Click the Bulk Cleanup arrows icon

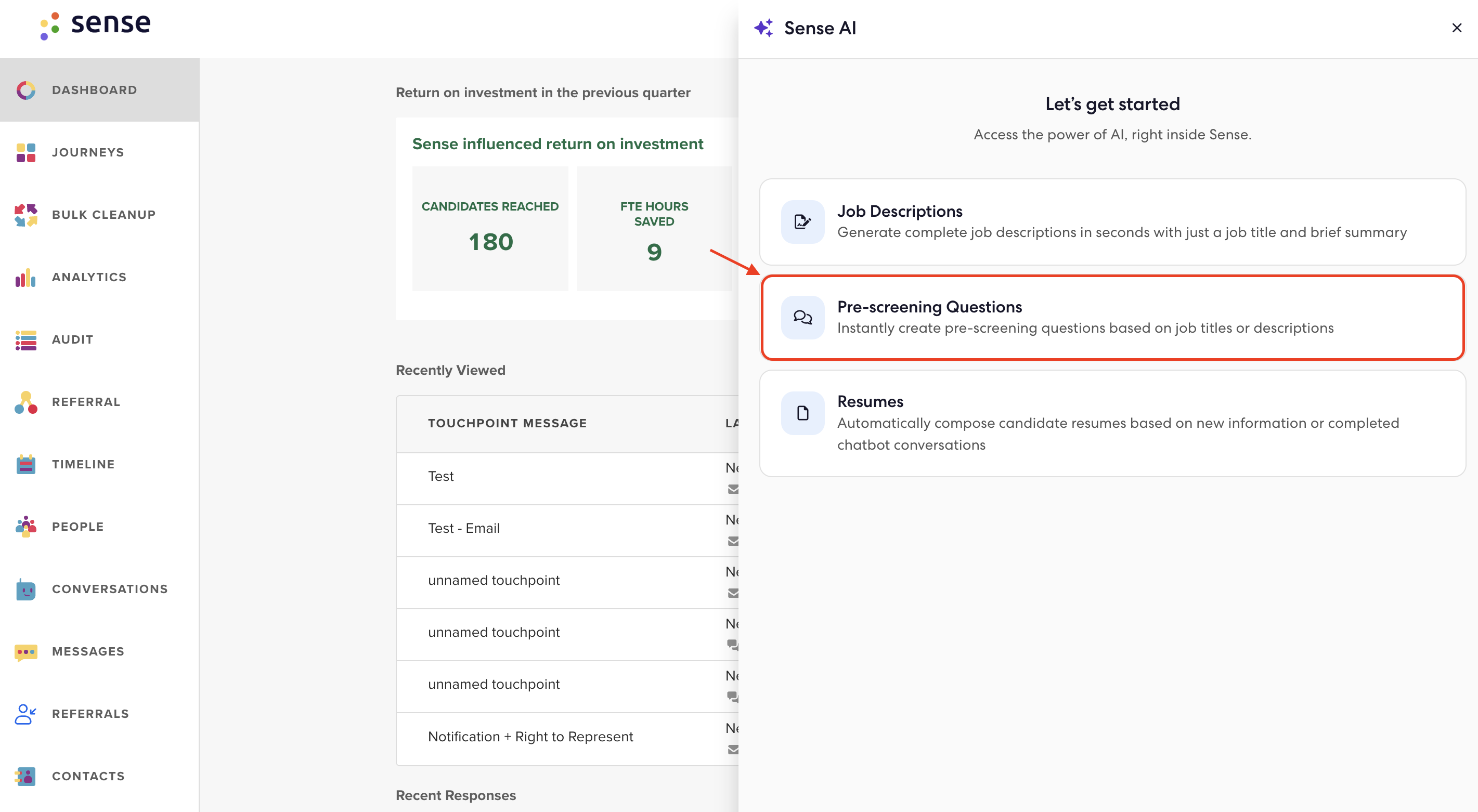(26, 215)
